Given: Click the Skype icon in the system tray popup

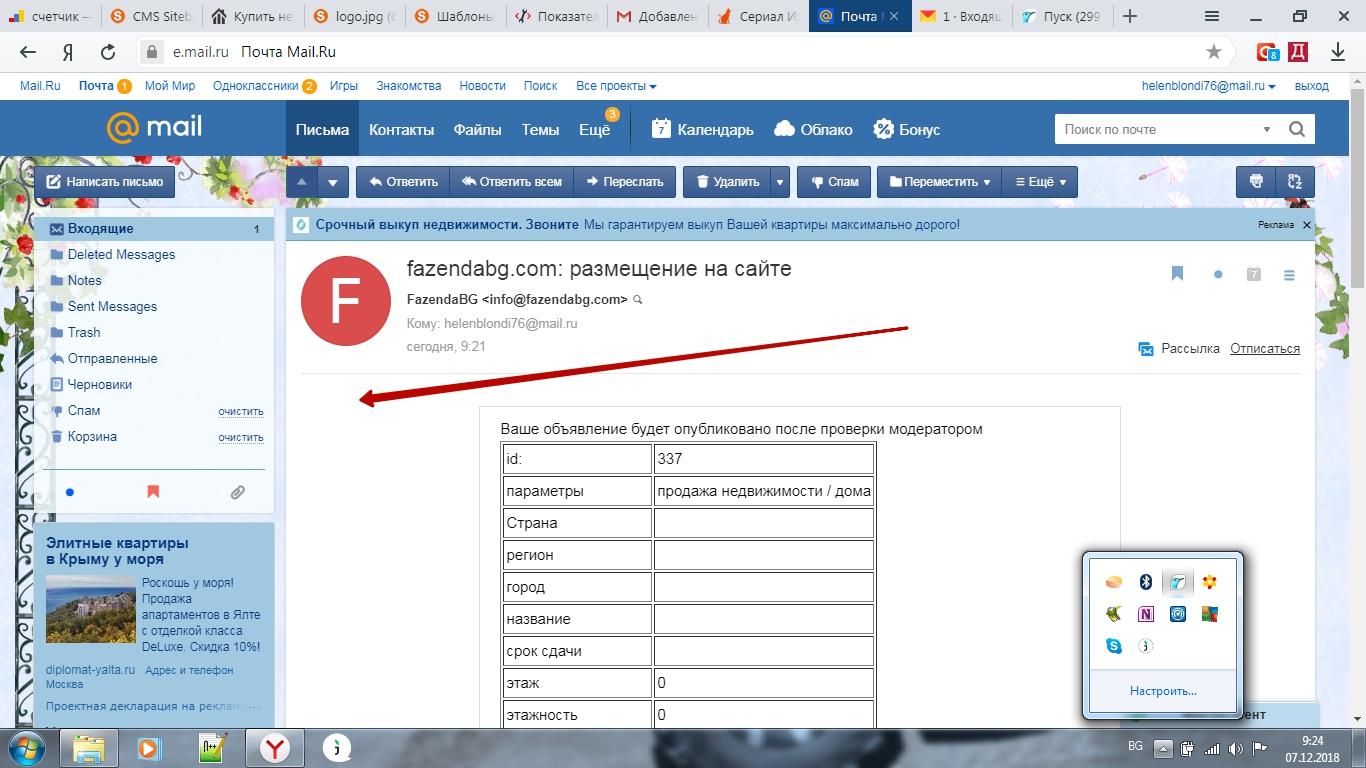Looking at the screenshot, I should click(x=1113, y=646).
